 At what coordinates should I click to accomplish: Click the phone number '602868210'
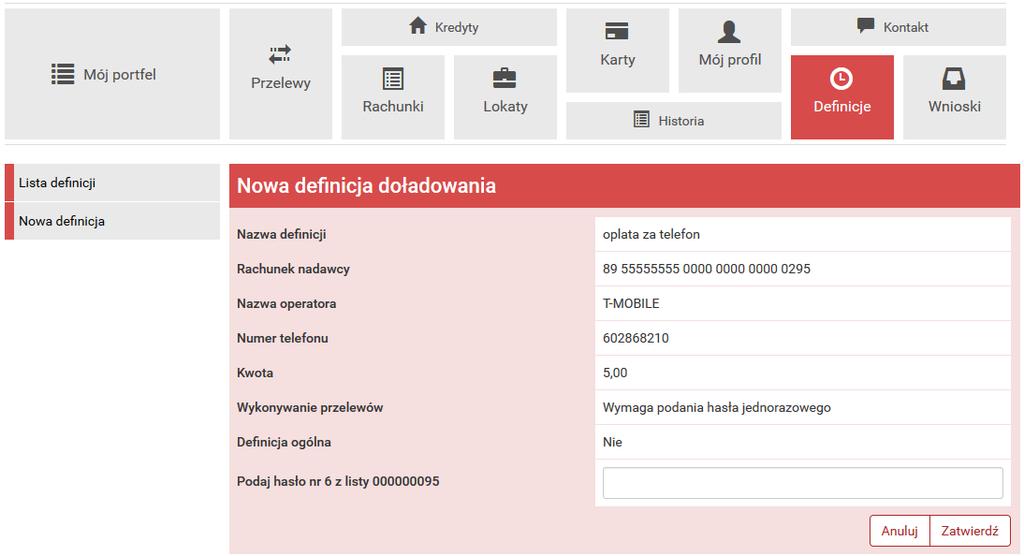click(x=635, y=338)
